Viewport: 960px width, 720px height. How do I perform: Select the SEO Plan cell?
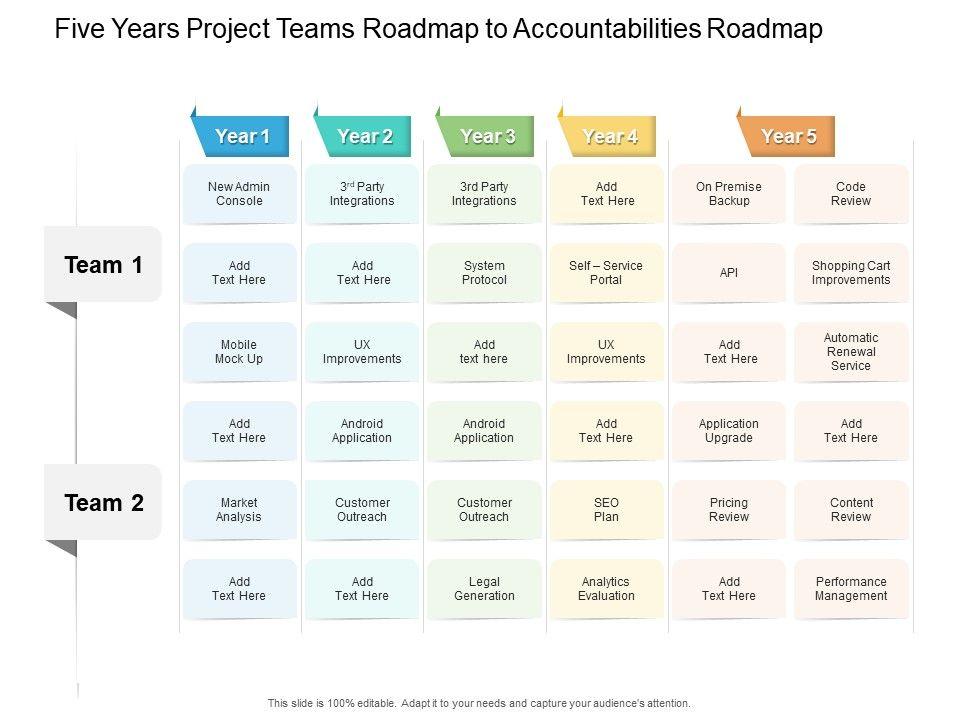606,510
